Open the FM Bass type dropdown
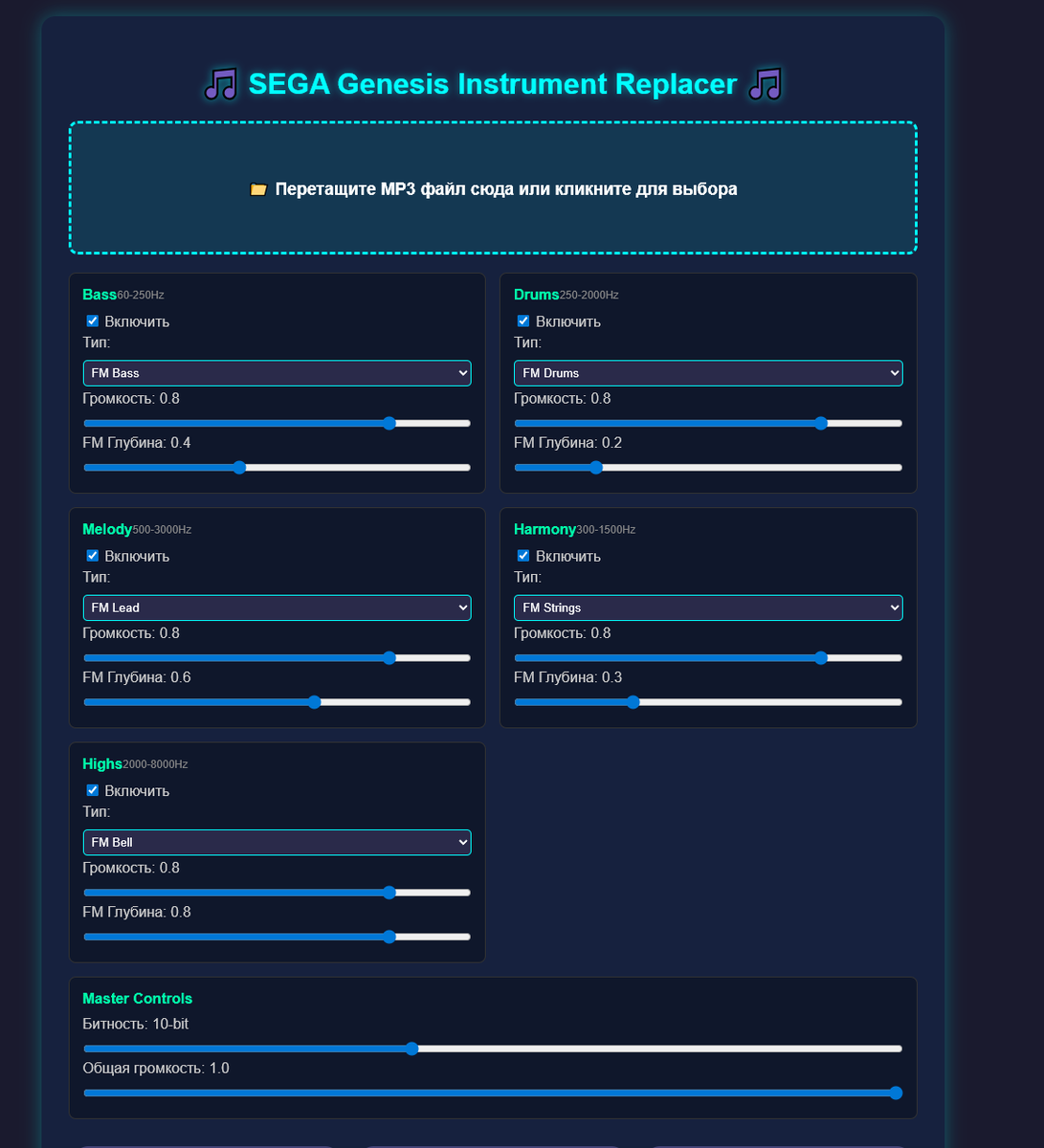Image resolution: width=1044 pixels, height=1148 pixels. (278, 373)
